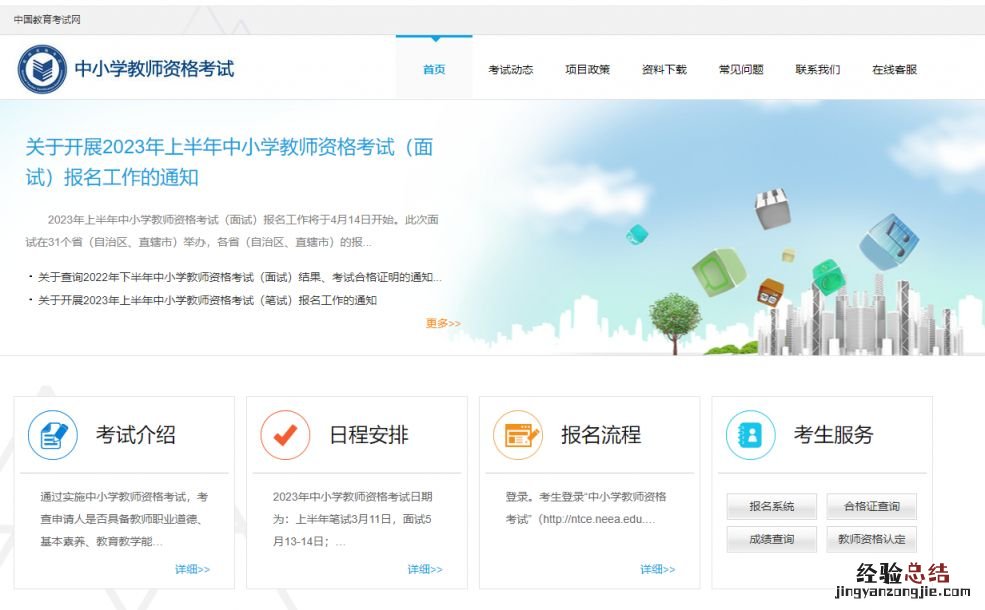Image resolution: width=985 pixels, height=610 pixels.
Task: Click the 成绩查询 button
Action: tap(771, 539)
